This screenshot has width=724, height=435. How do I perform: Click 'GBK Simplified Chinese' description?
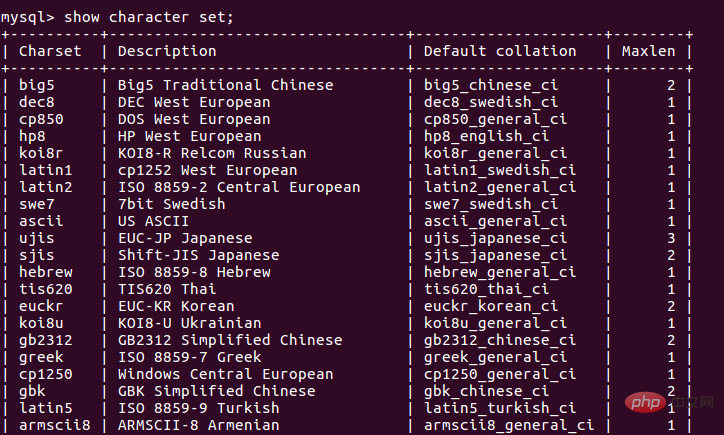tap(217, 391)
